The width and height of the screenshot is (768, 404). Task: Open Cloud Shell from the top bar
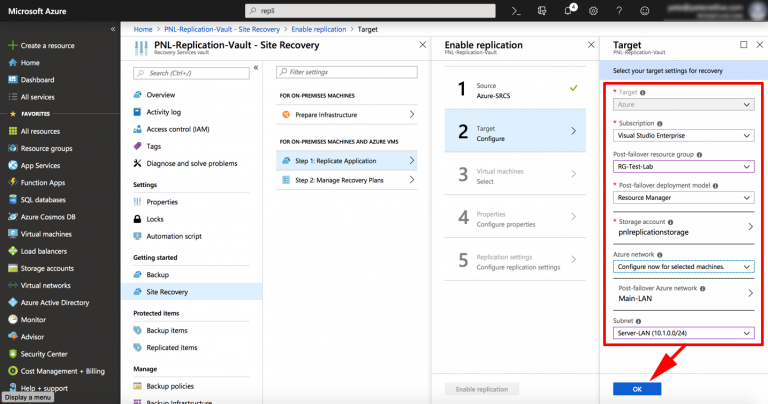click(516, 11)
